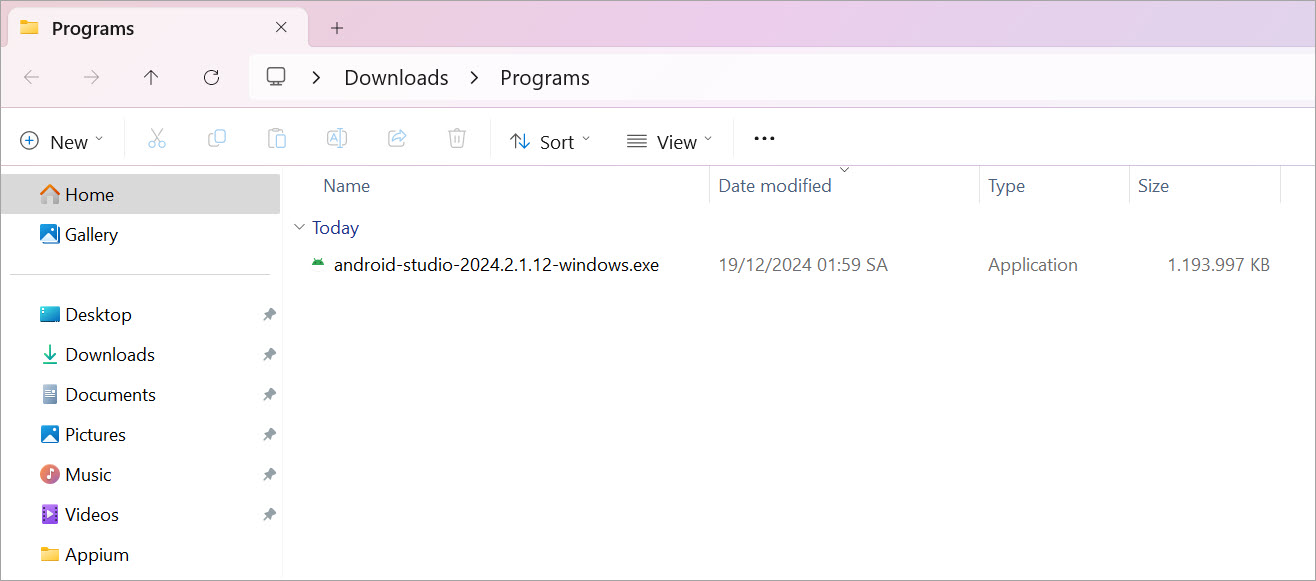This screenshot has height=581, width=1316.
Task: Click the Share icon in toolbar
Action: [397, 139]
